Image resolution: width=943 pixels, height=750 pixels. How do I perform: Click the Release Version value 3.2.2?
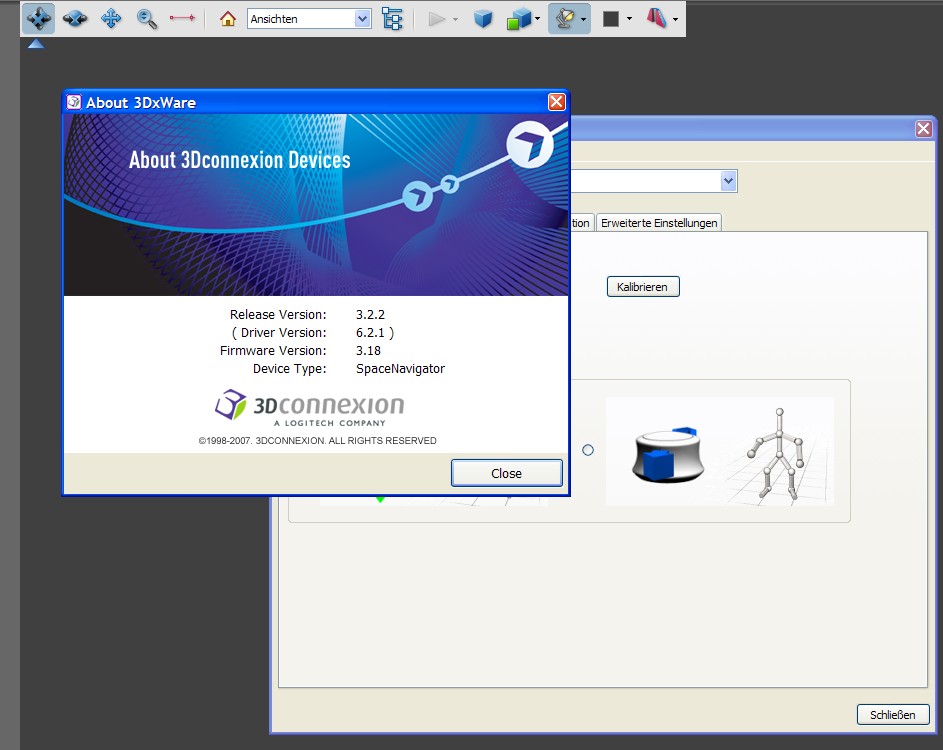coord(370,315)
